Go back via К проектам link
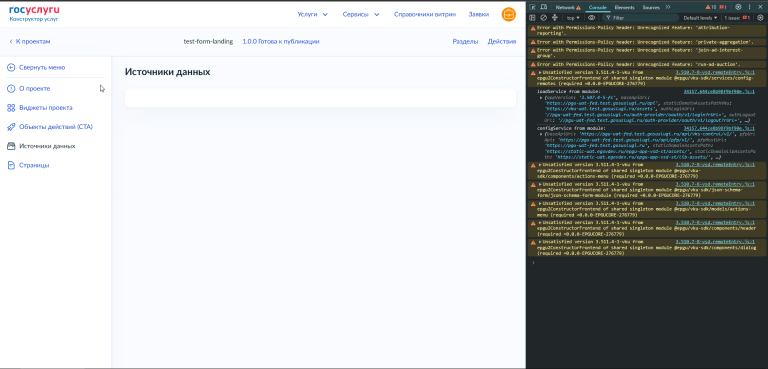Image resolution: width=768 pixels, height=369 pixels. coord(29,42)
